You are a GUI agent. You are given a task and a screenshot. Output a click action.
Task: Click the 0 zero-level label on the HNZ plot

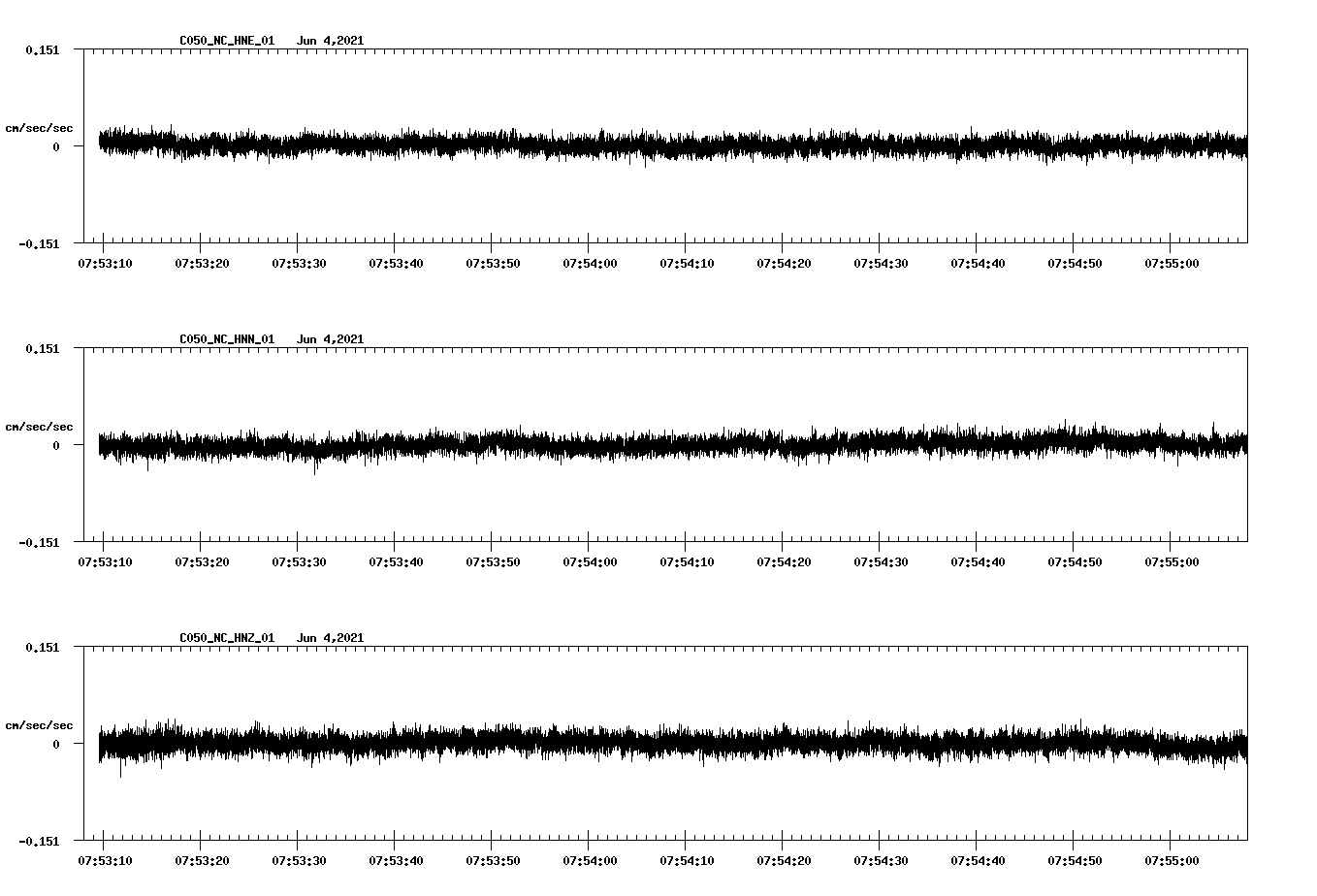tap(56, 745)
